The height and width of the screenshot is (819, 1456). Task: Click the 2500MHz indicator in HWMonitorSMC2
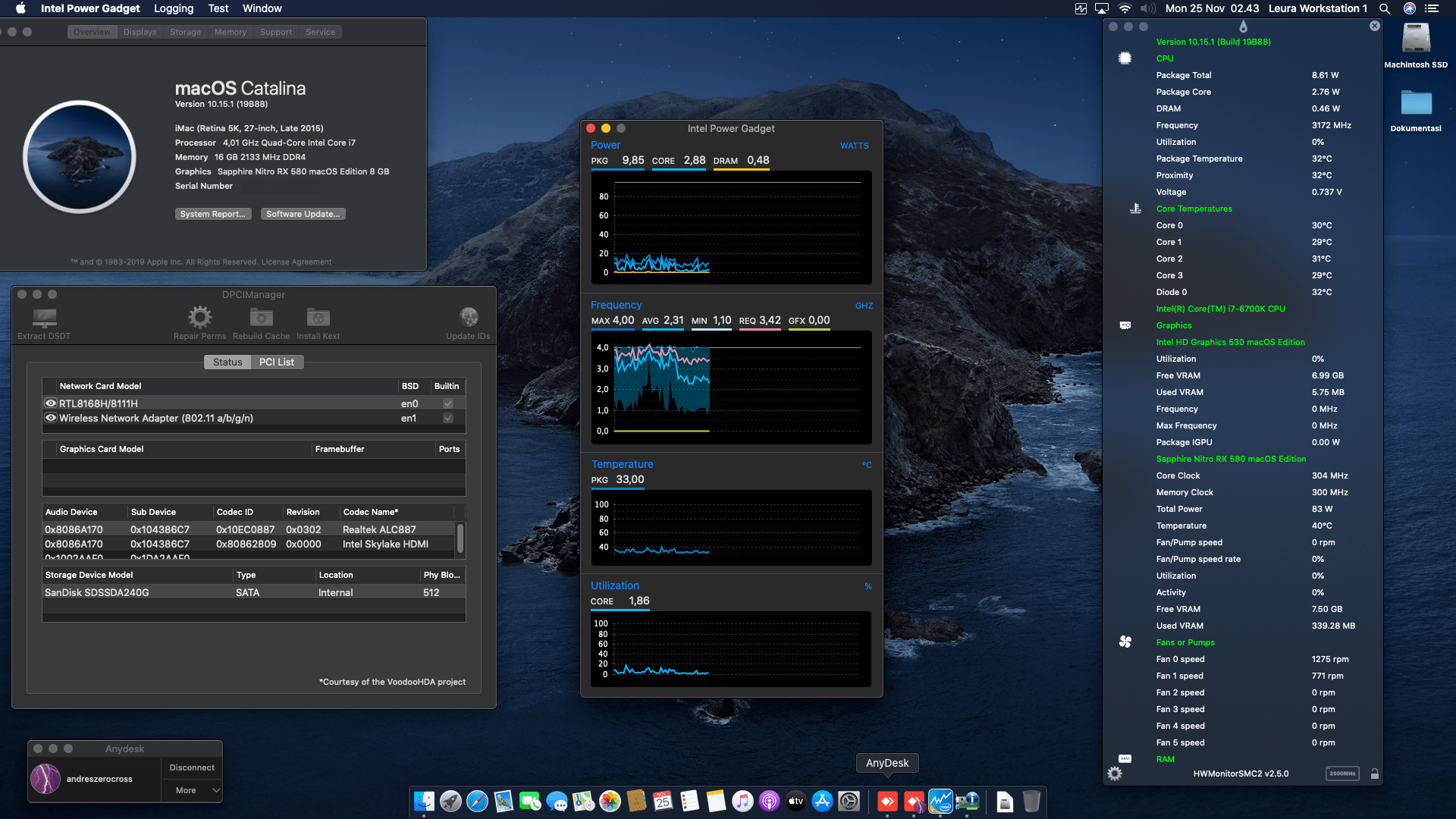click(x=1342, y=773)
